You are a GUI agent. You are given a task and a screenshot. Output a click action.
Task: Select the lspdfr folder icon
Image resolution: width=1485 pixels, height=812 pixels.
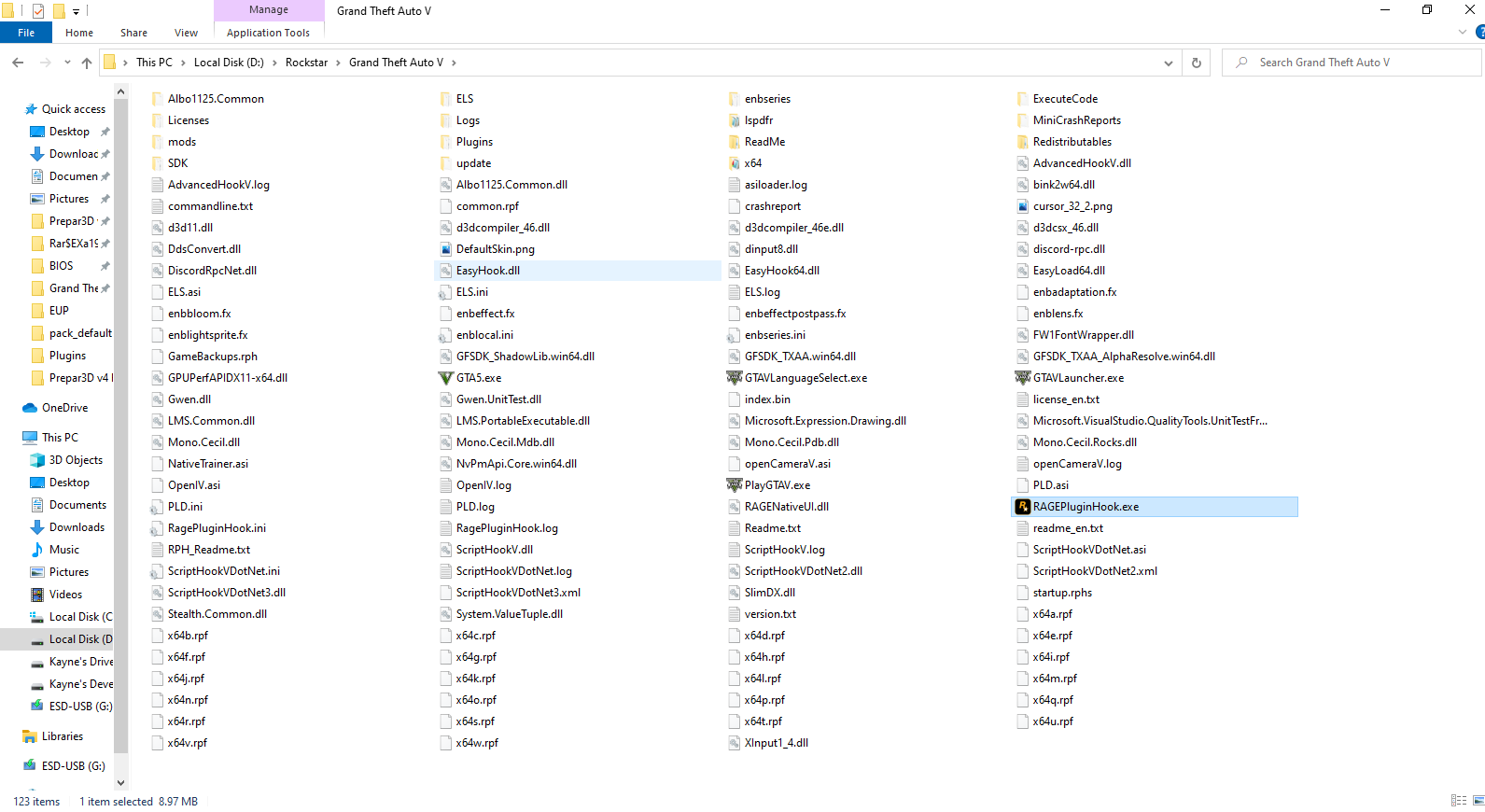pyautogui.click(x=735, y=120)
